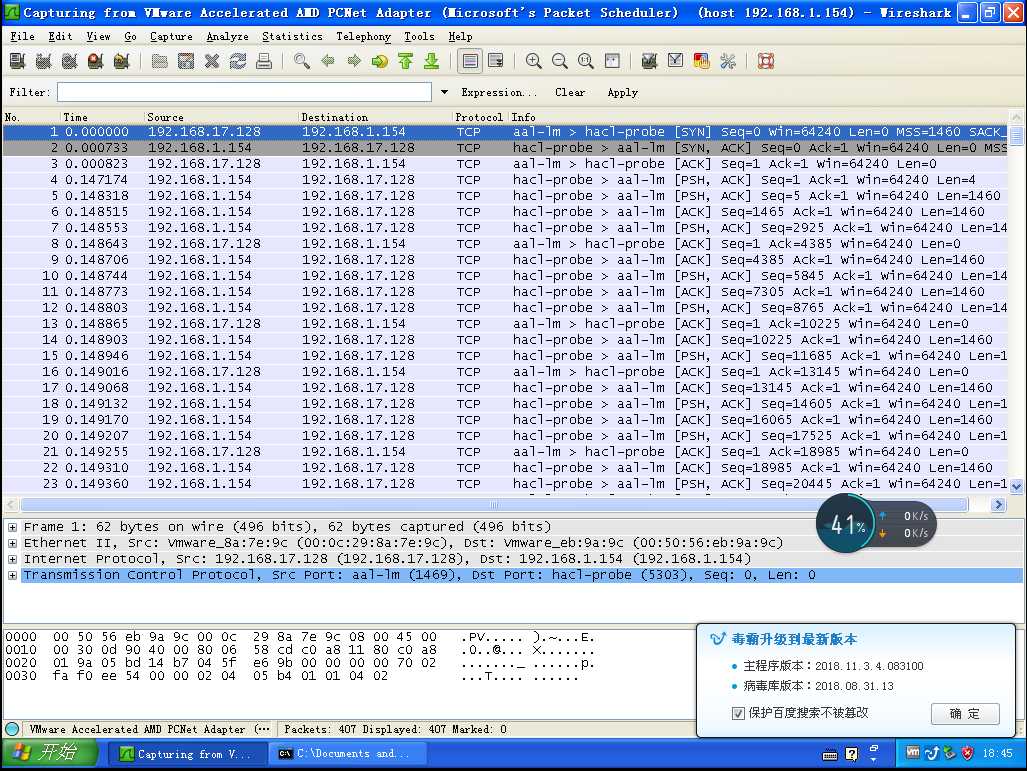
Task: Toggle packet list colorize button
Action: 470,62
